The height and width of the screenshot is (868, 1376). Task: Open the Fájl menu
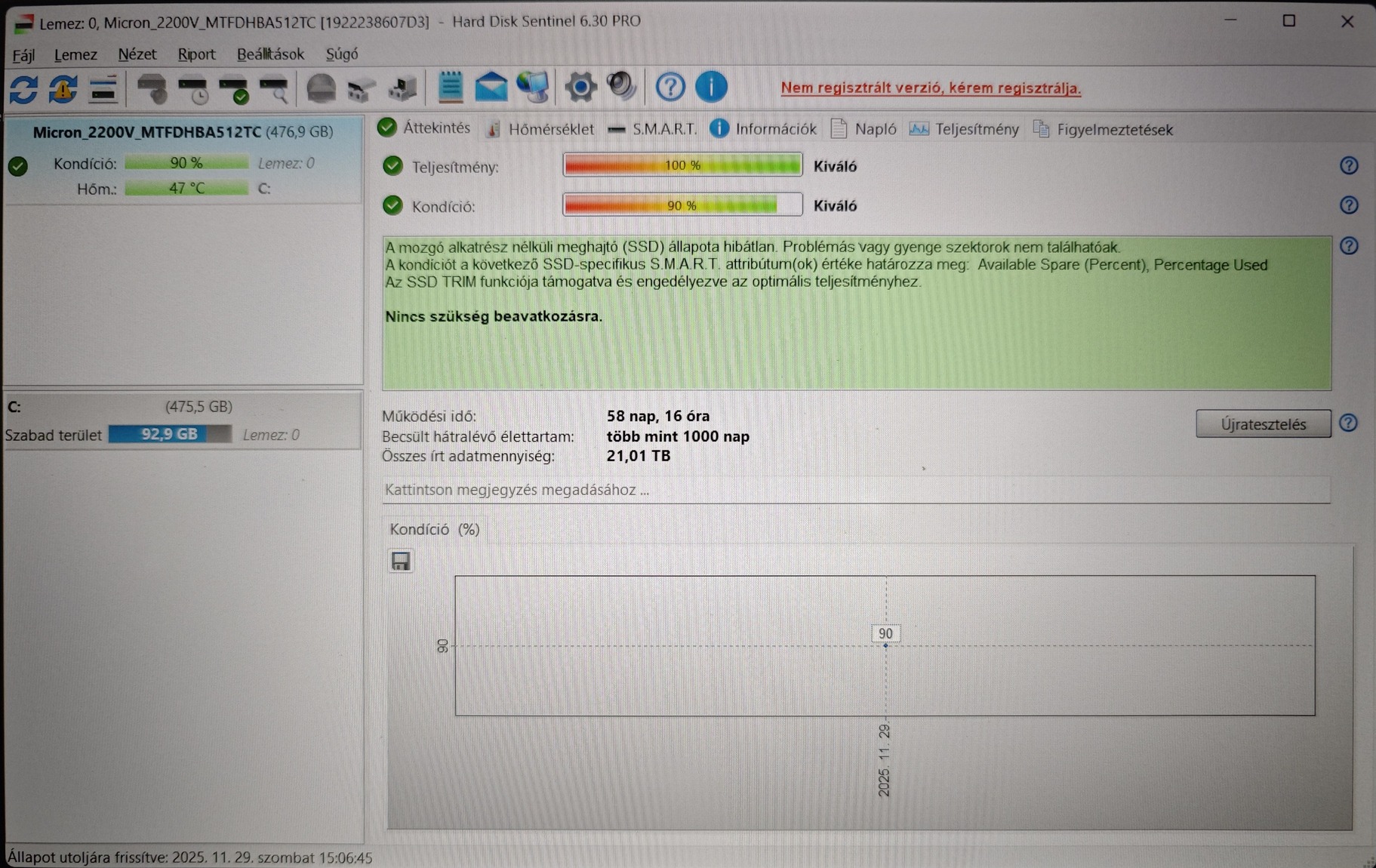(23, 55)
